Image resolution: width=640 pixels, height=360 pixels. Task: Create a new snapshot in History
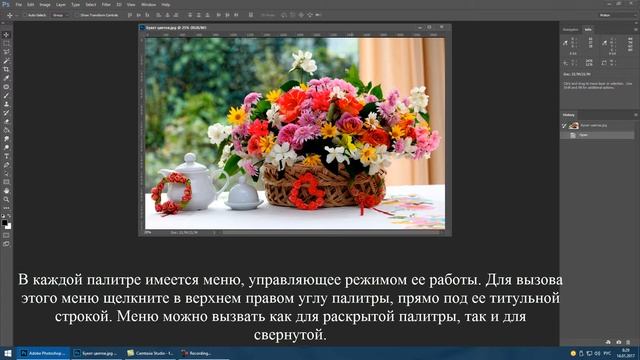coord(618,342)
